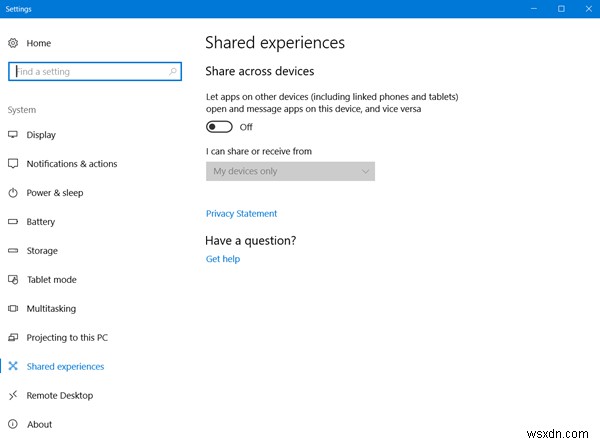Screen dimensions: 600x444
Task: Close the Settings window
Action: 589,8
